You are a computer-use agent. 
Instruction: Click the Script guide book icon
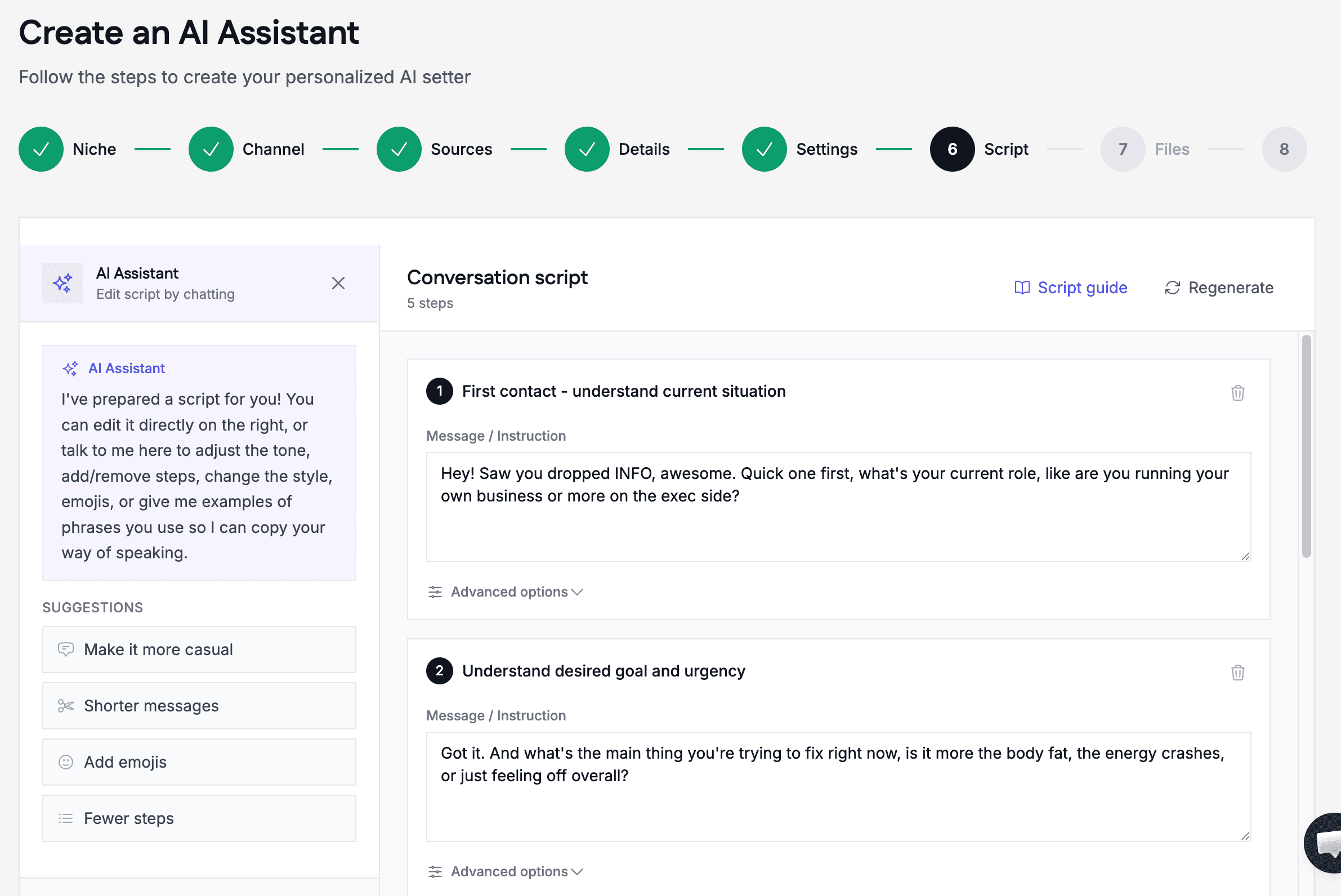1022,288
